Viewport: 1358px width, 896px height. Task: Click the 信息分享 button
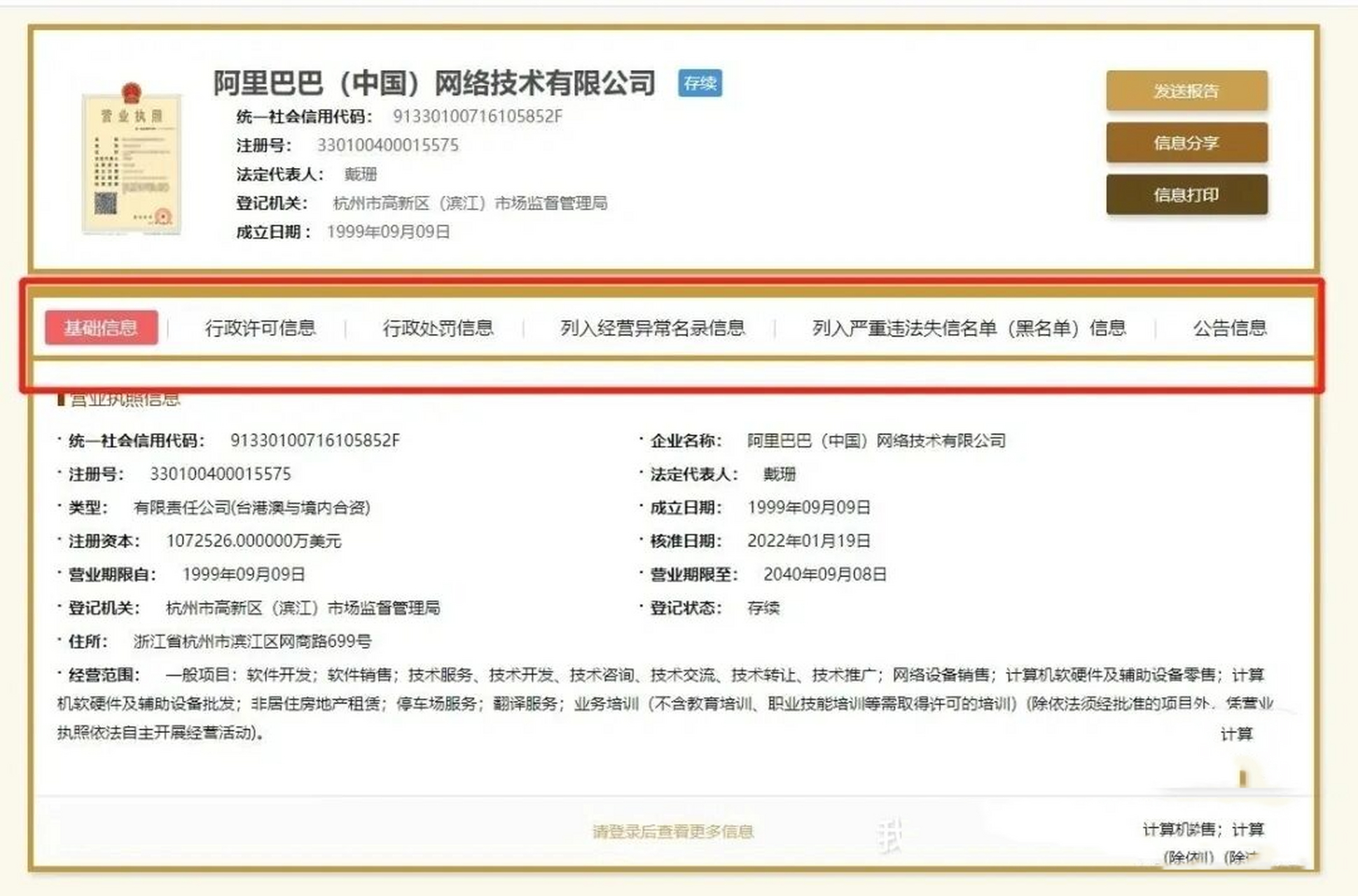tap(1186, 143)
